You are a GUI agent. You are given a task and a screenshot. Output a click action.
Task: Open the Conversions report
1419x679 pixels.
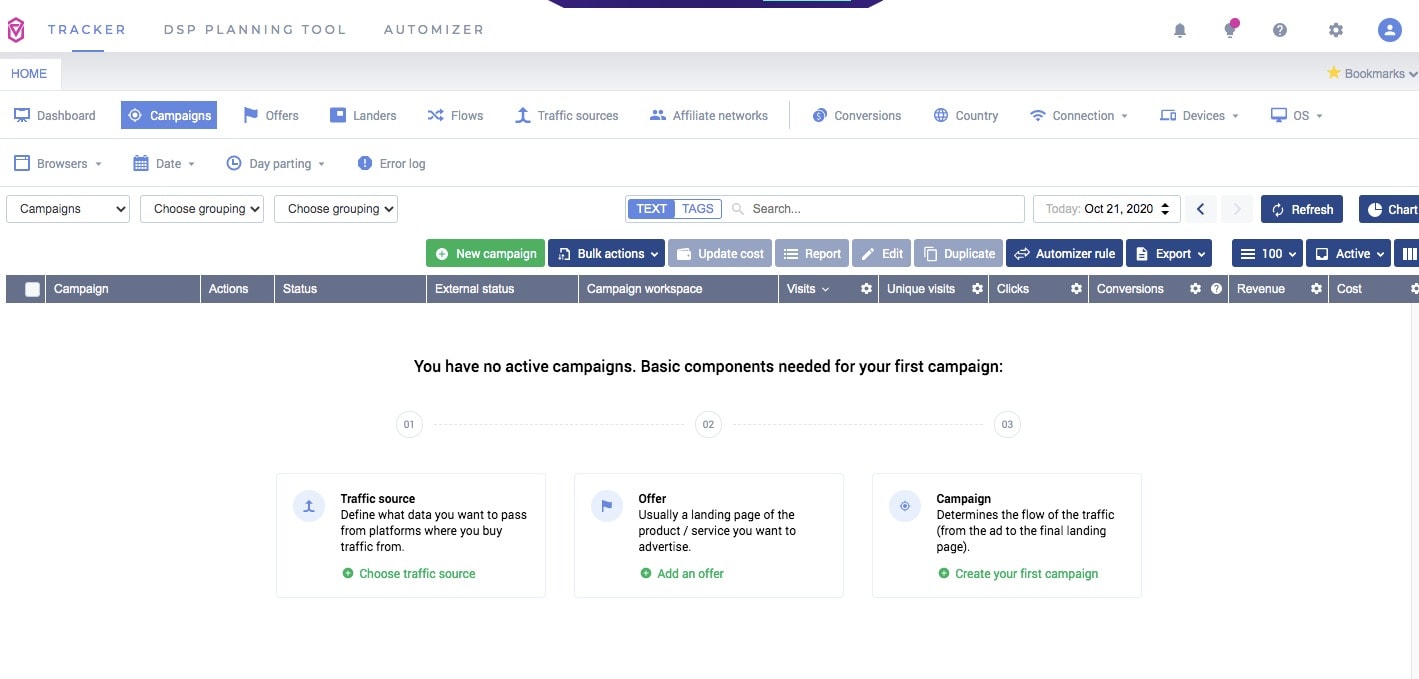pyautogui.click(x=857, y=115)
